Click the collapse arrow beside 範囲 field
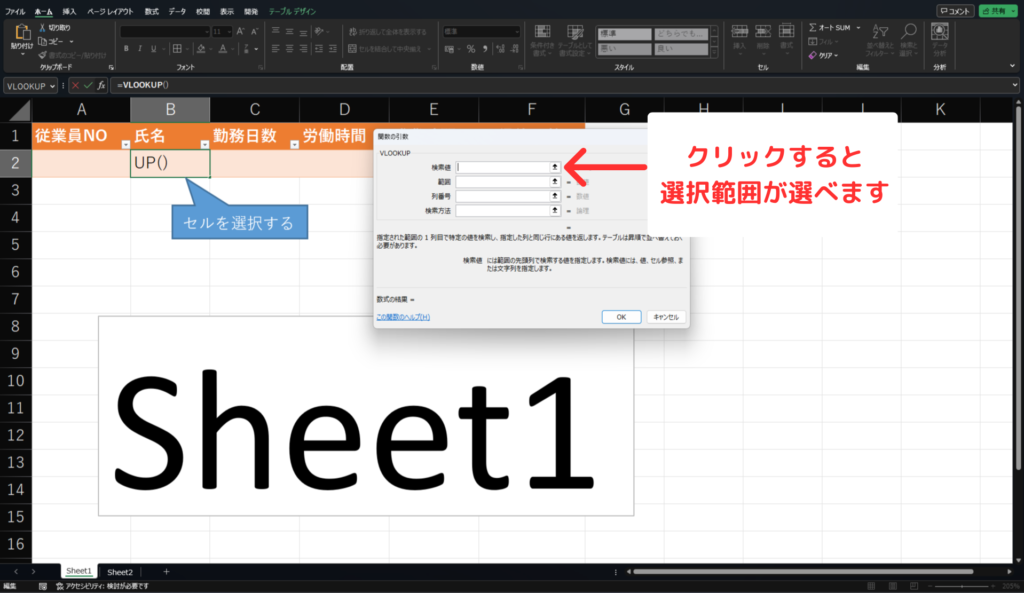The height and width of the screenshot is (593, 1024). click(x=554, y=182)
